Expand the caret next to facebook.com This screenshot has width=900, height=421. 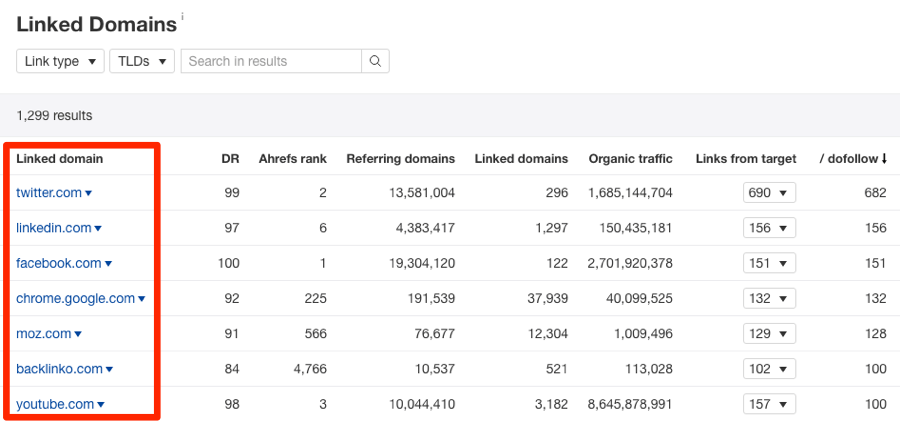[108, 264]
